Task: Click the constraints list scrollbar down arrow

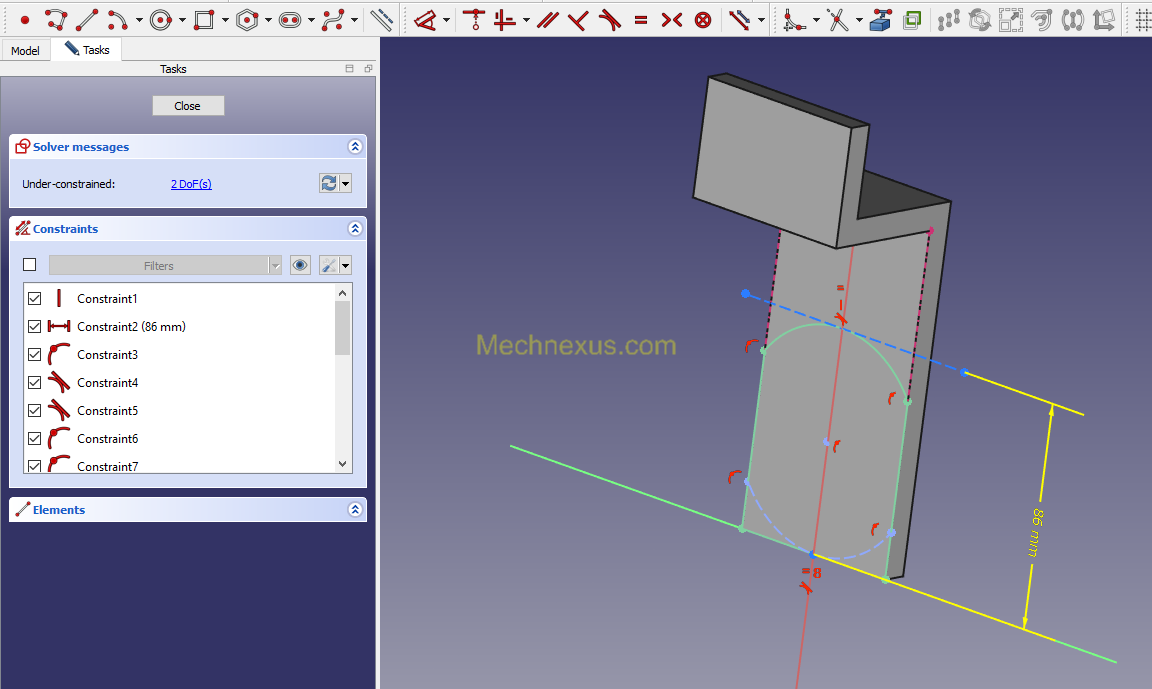Action: pos(343,464)
